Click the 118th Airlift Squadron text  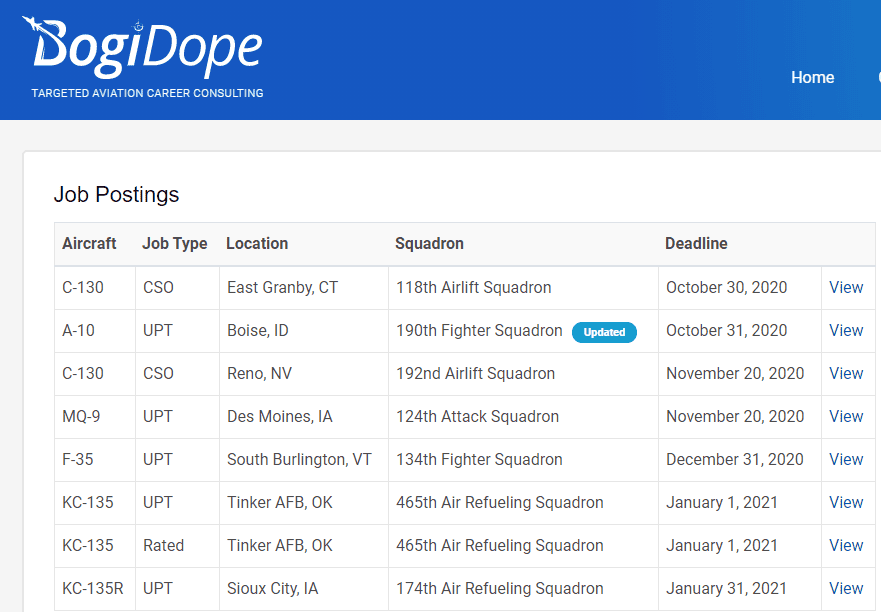point(474,287)
